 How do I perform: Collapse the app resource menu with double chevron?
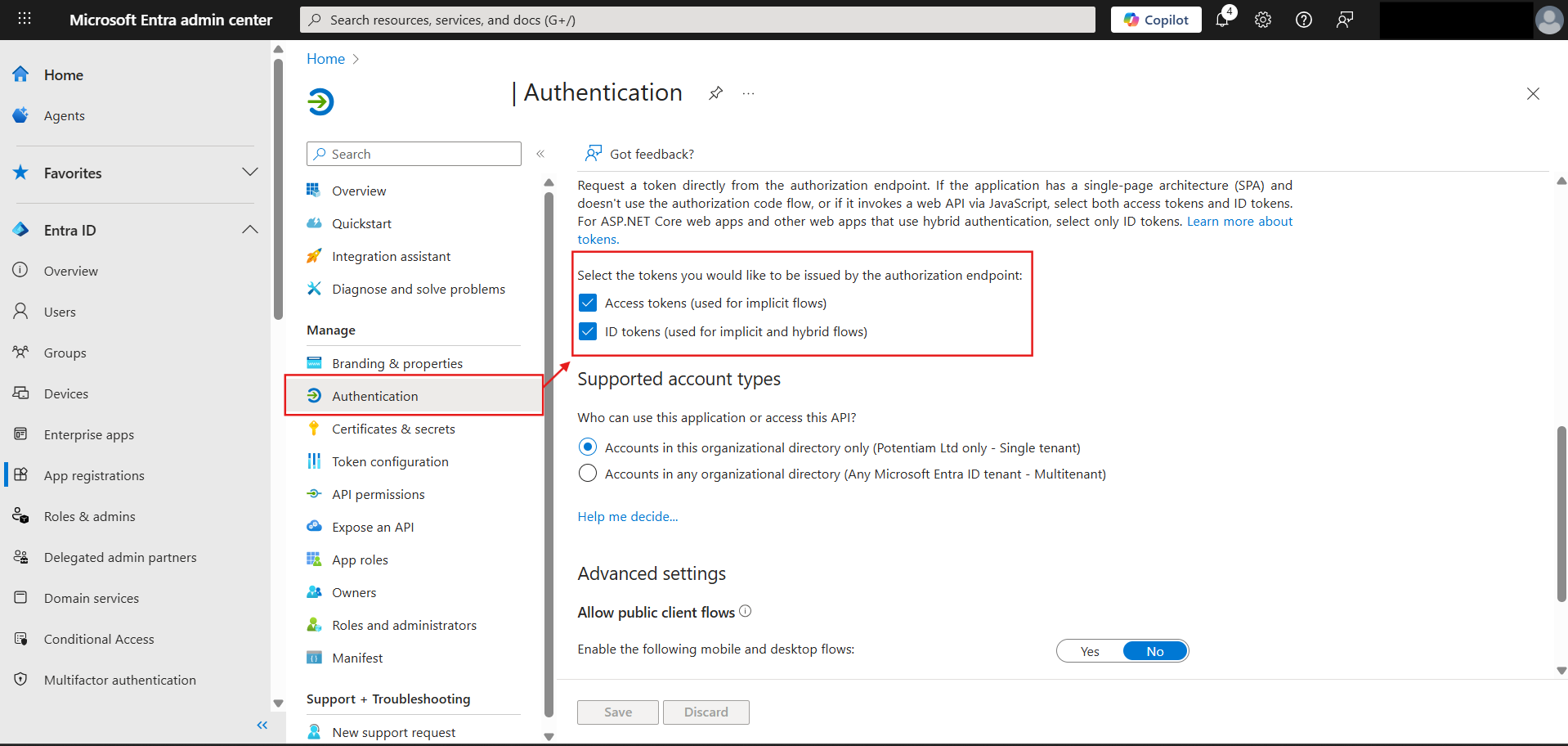coord(540,154)
